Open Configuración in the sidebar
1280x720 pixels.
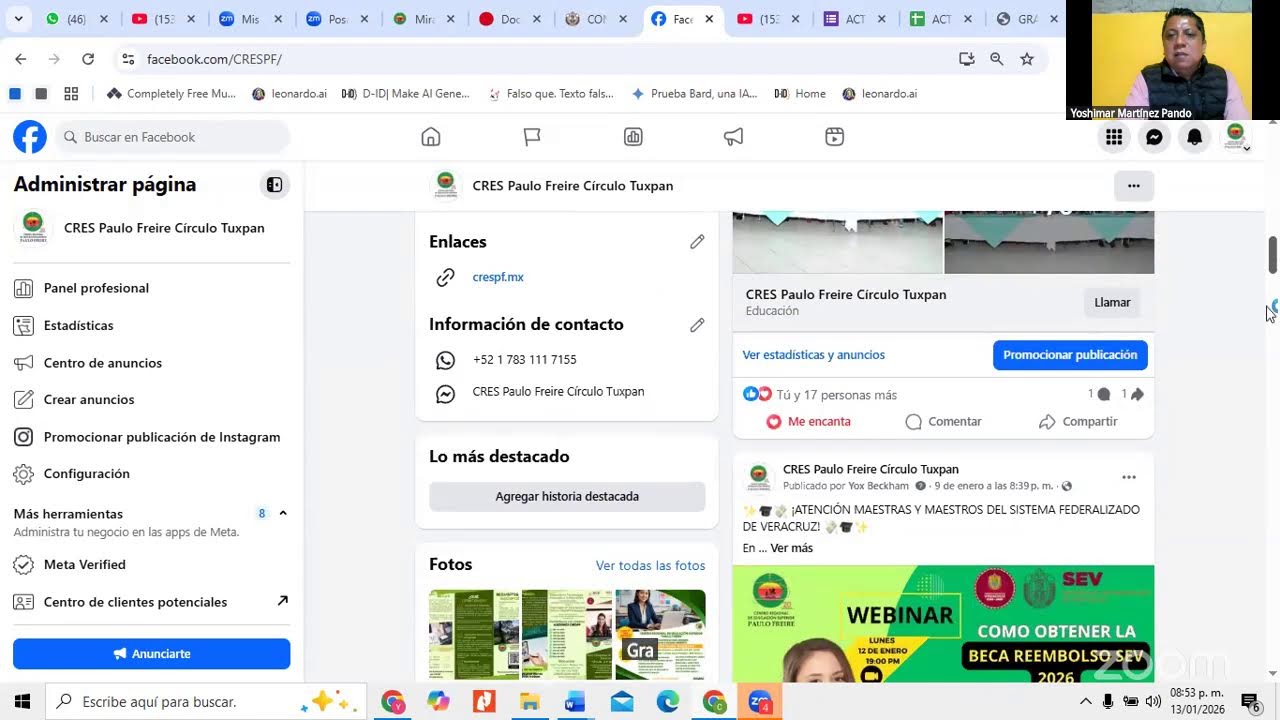coord(152,474)
